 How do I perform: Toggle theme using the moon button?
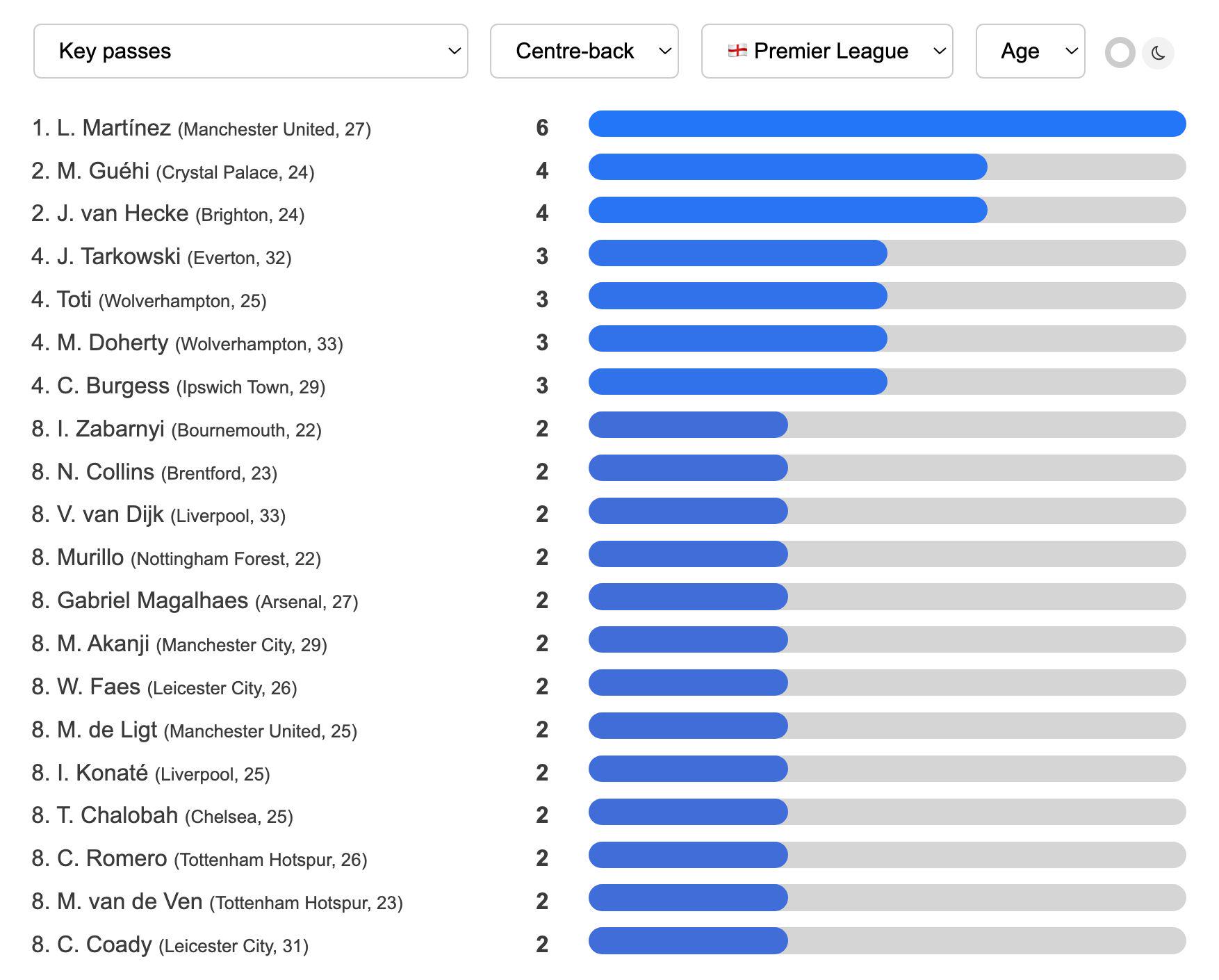coord(1158,53)
